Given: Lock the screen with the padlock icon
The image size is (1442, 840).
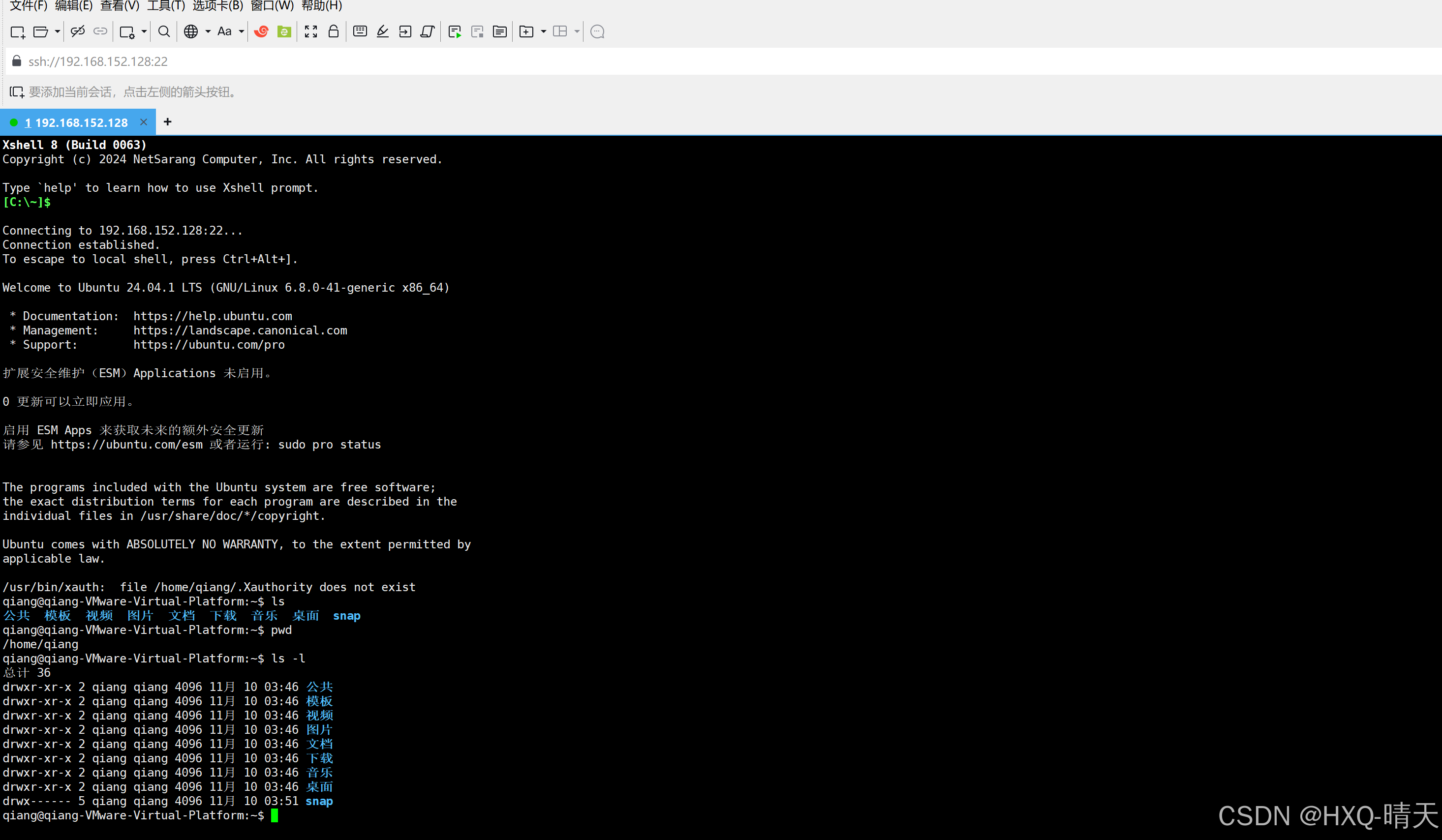Looking at the screenshot, I should 334,31.
